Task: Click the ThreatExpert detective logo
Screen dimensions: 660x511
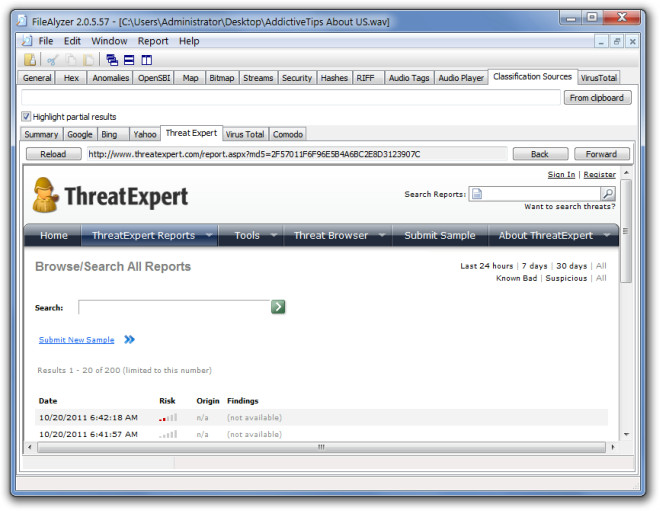Action: tap(45, 195)
